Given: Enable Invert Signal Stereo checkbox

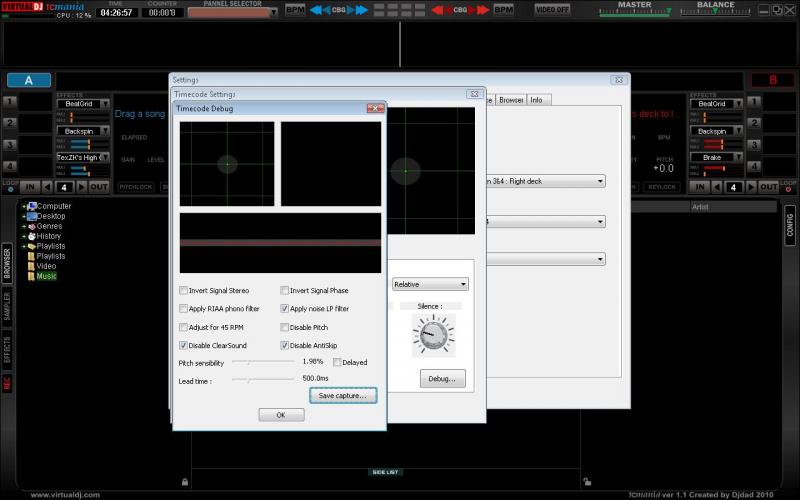Looking at the screenshot, I should [183, 291].
